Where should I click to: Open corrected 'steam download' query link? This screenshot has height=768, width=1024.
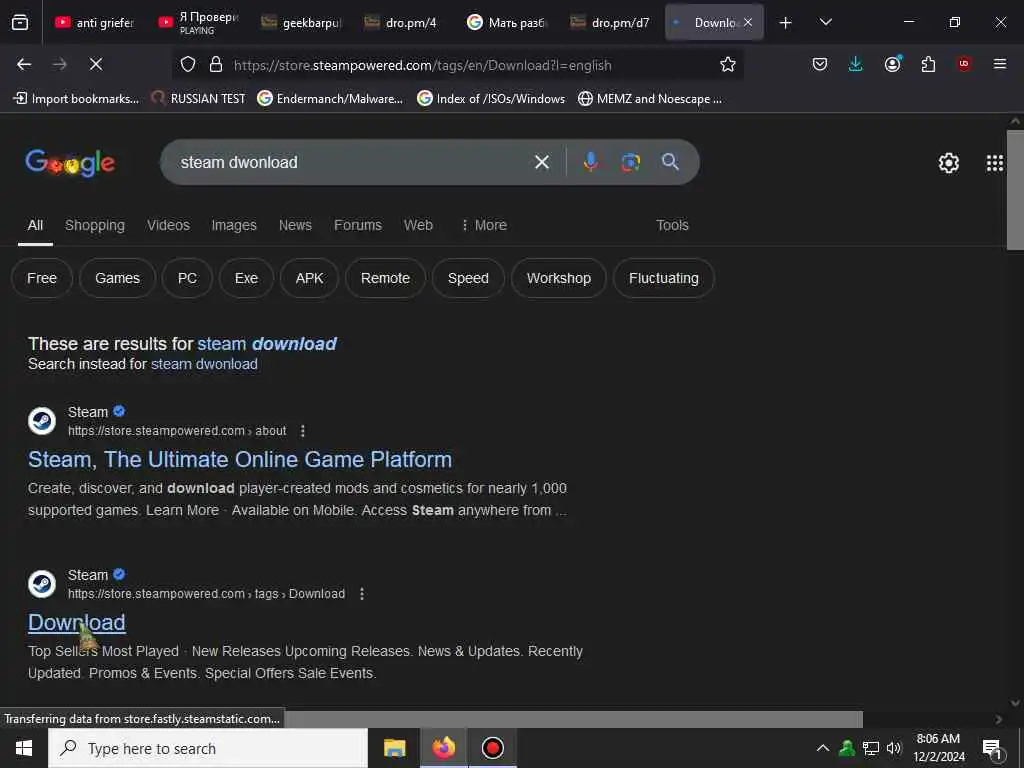266,344
